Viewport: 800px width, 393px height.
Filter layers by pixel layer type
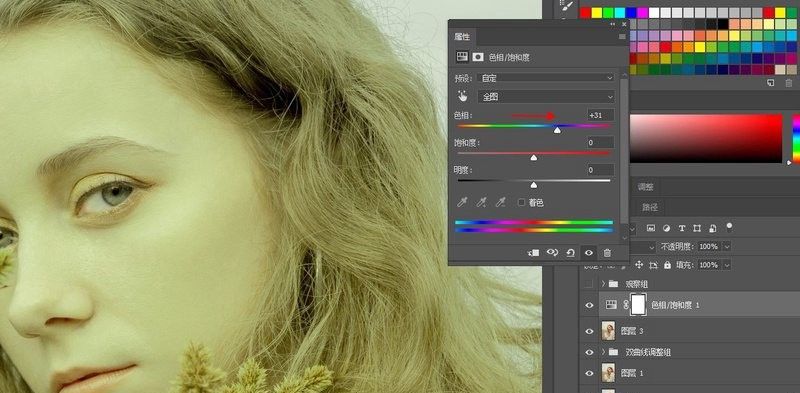651,228
